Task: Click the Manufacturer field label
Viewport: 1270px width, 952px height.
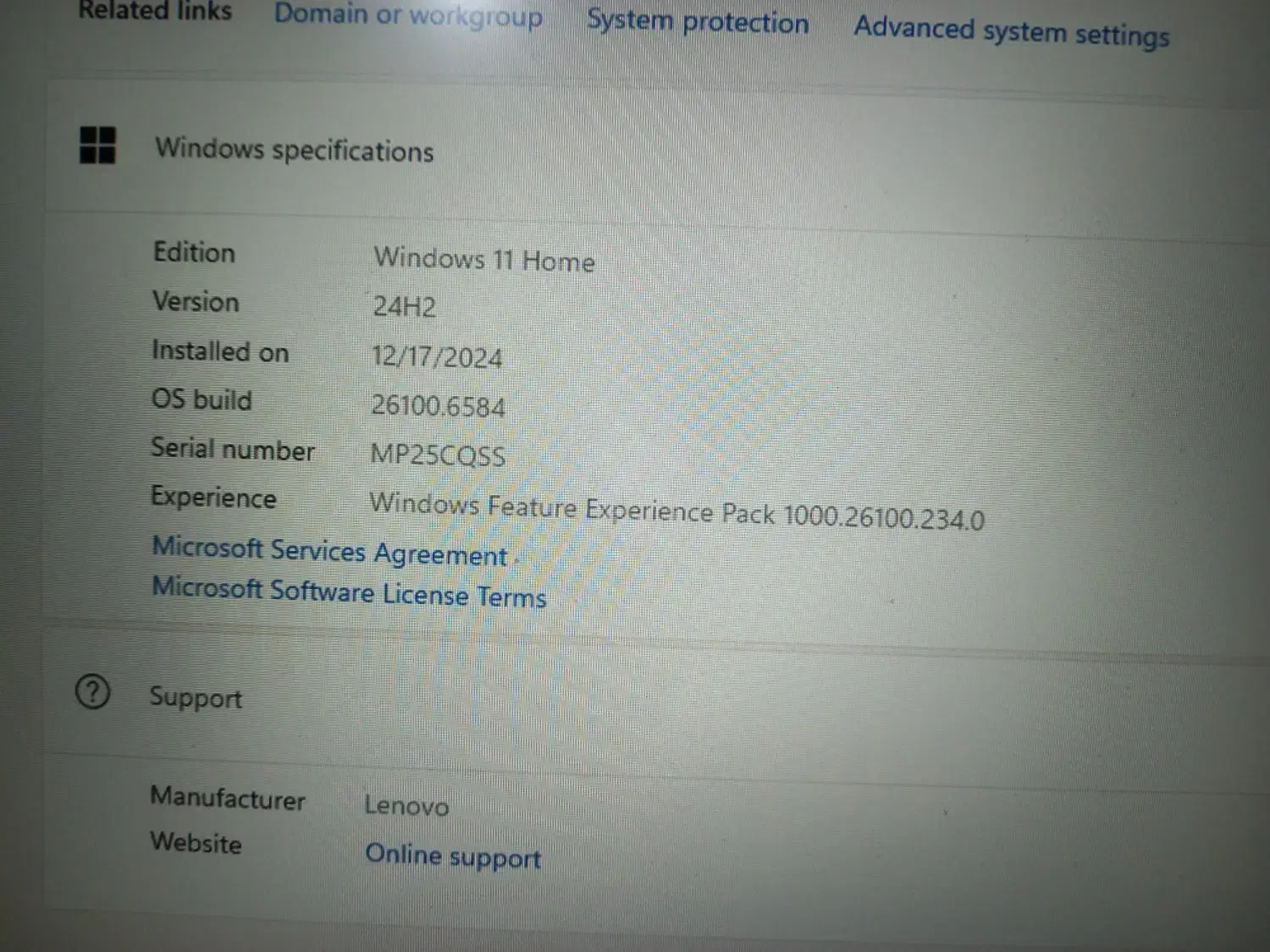Action: coord(228,798)
